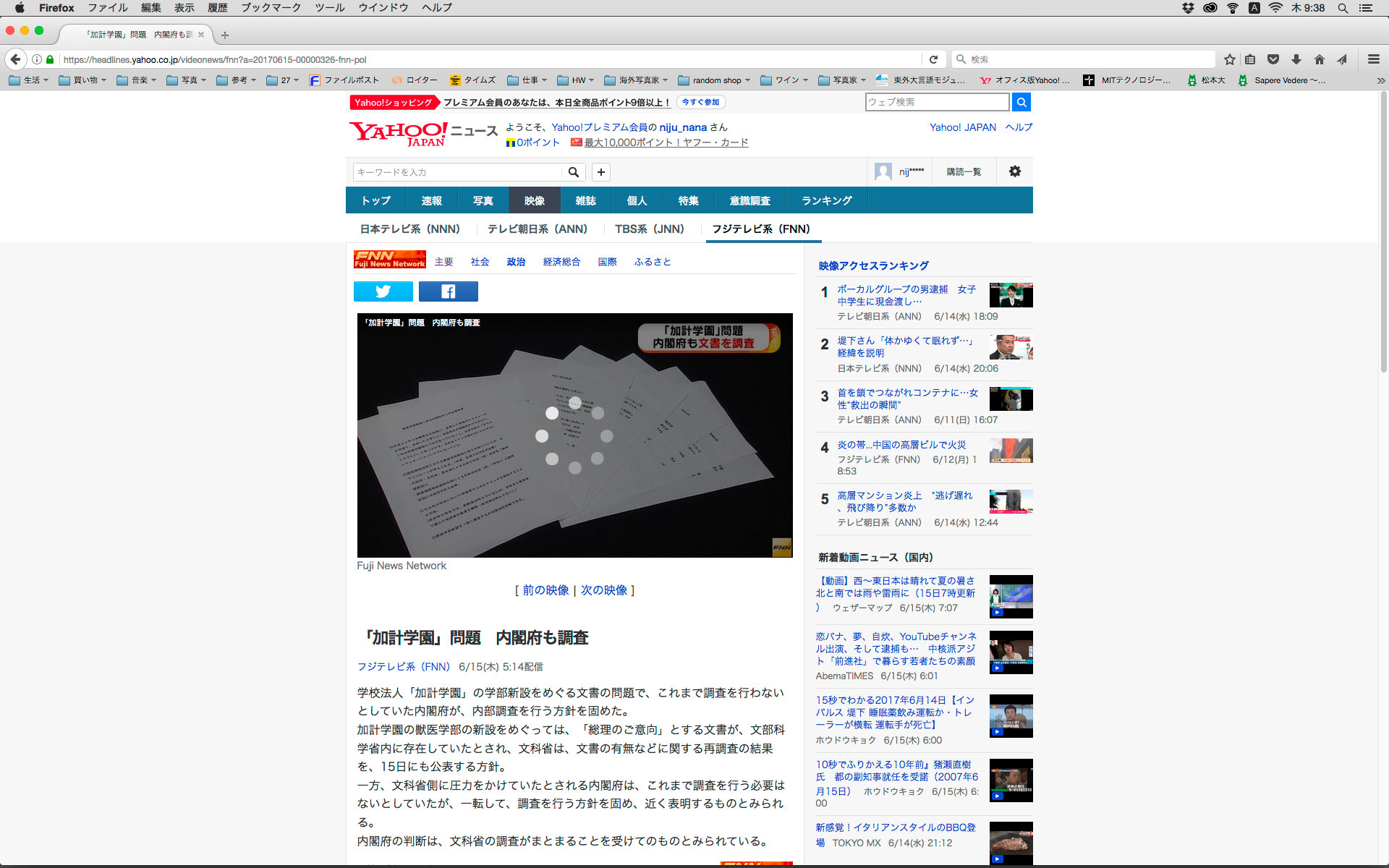The image size is (1389, 868).
Task: Bookmark this page with star icon
Action: point(1229,59)
